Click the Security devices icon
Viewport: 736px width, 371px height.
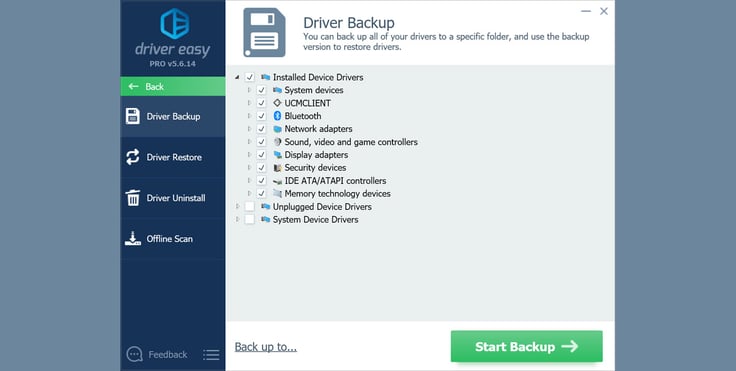[x=277, y=168]
